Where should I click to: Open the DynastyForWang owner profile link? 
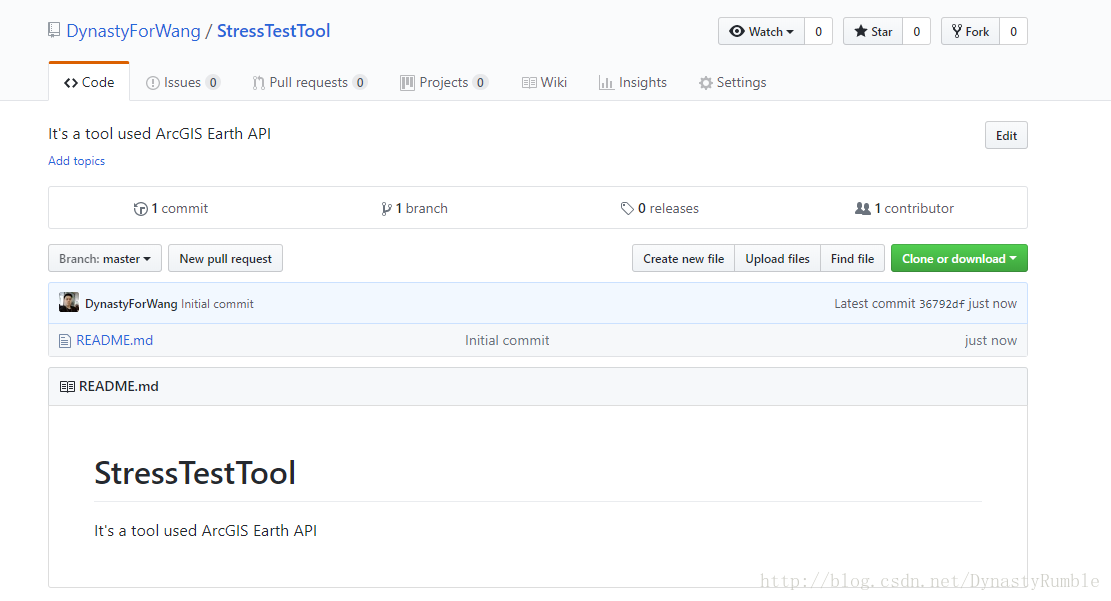click(133, 31)
